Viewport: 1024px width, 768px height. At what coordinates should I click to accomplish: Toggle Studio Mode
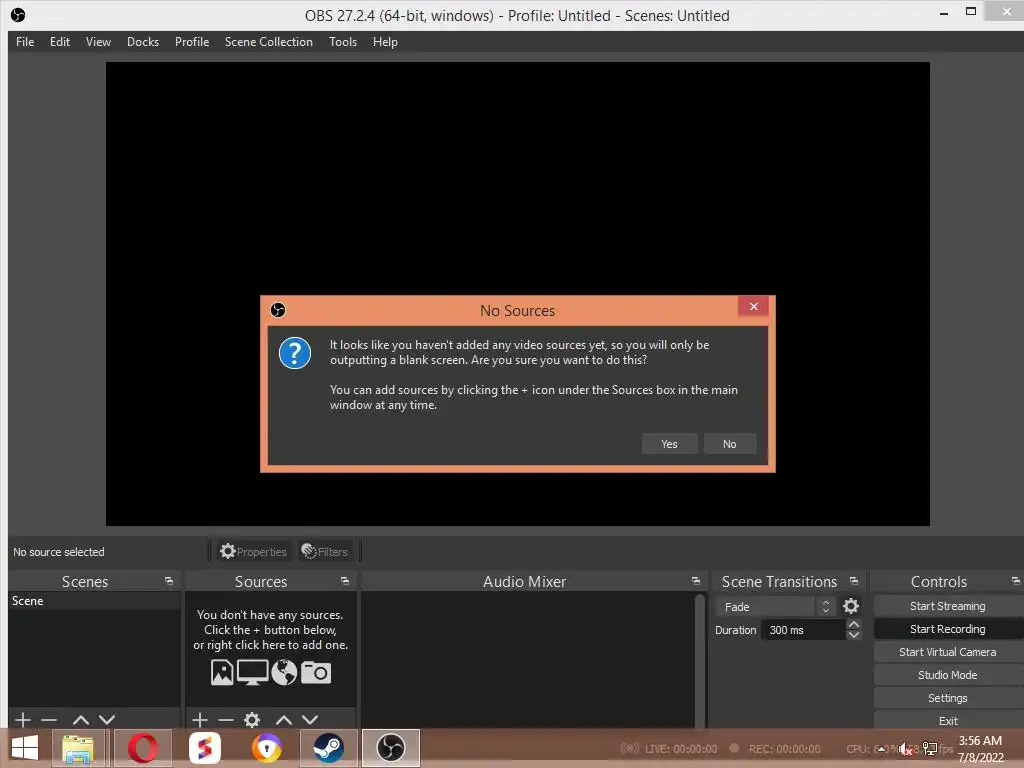[948, 675]
